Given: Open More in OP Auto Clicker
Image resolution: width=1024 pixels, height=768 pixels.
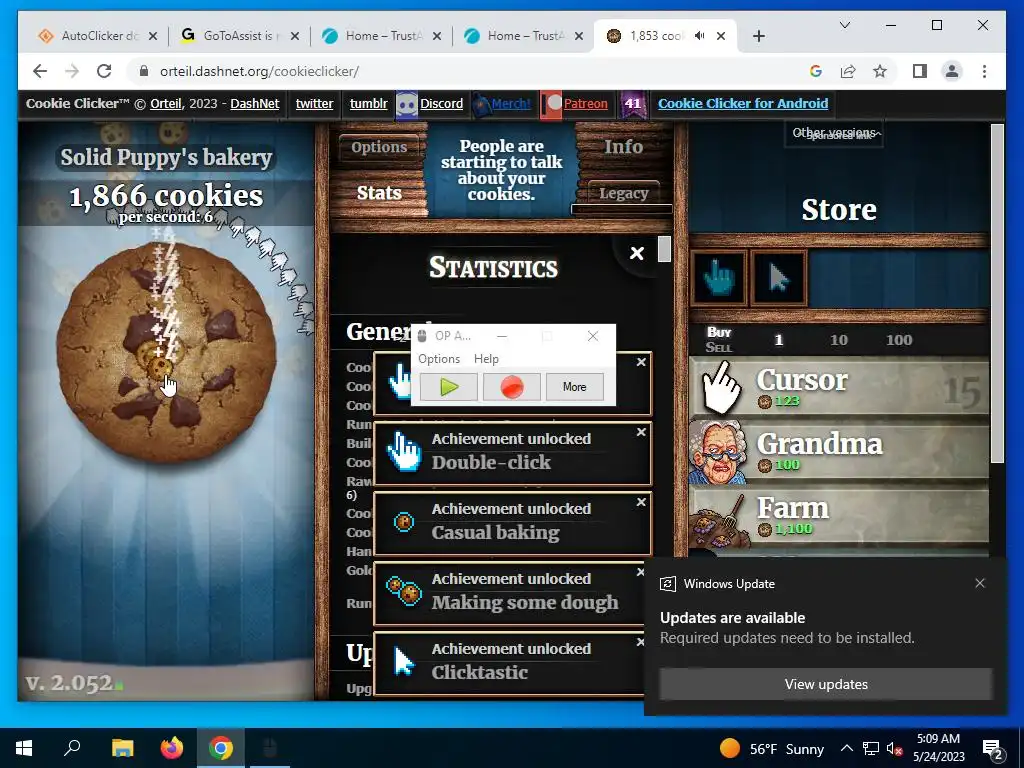Looking at the screenshot, I should (x=574, y=387).
